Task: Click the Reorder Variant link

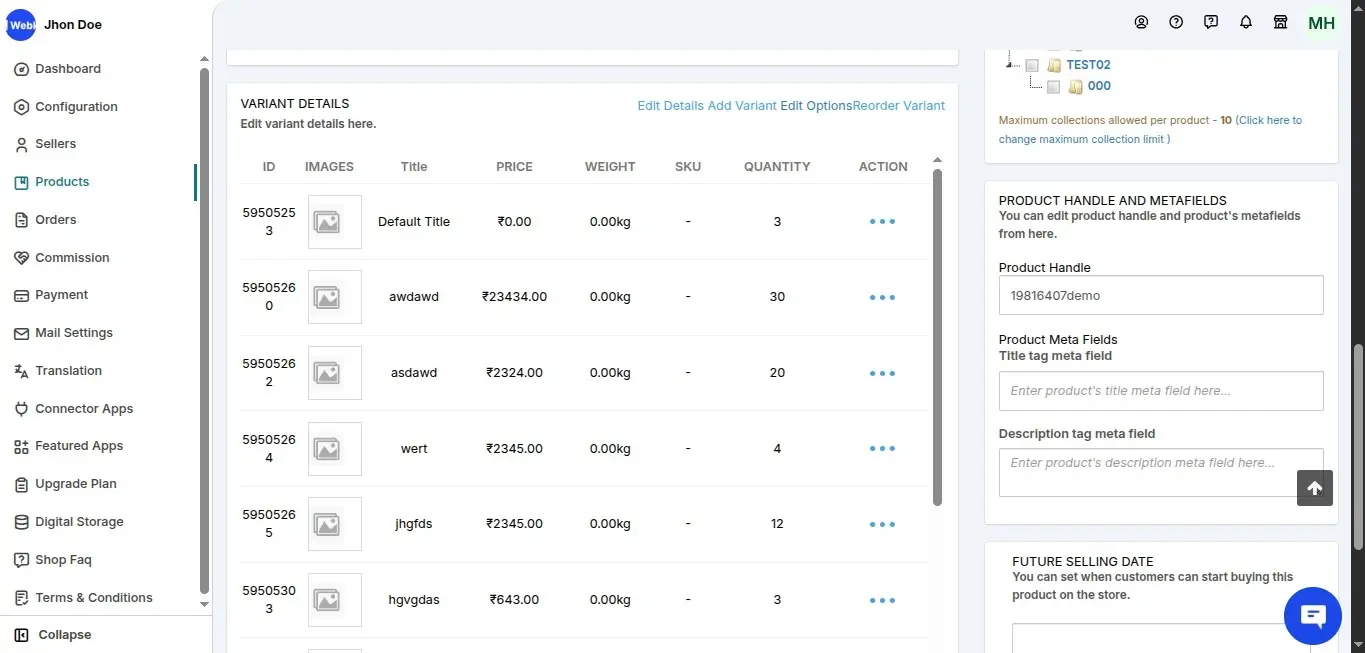Action: pyautogui.click(x=899, y=106)
